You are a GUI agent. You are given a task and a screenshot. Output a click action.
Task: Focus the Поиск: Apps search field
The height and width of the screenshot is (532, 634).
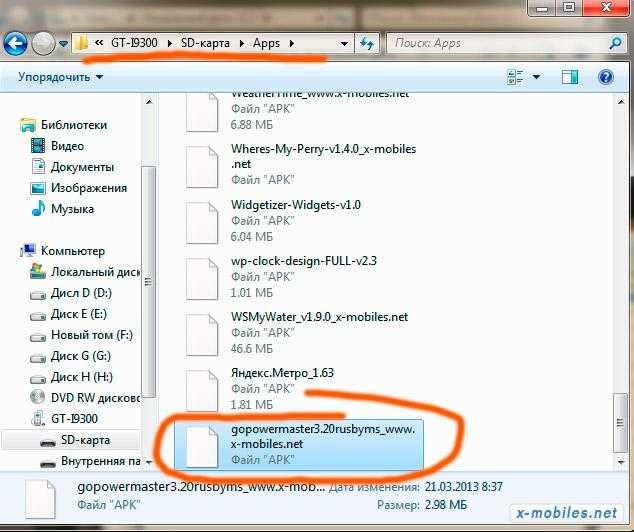[x=497, y=43]
